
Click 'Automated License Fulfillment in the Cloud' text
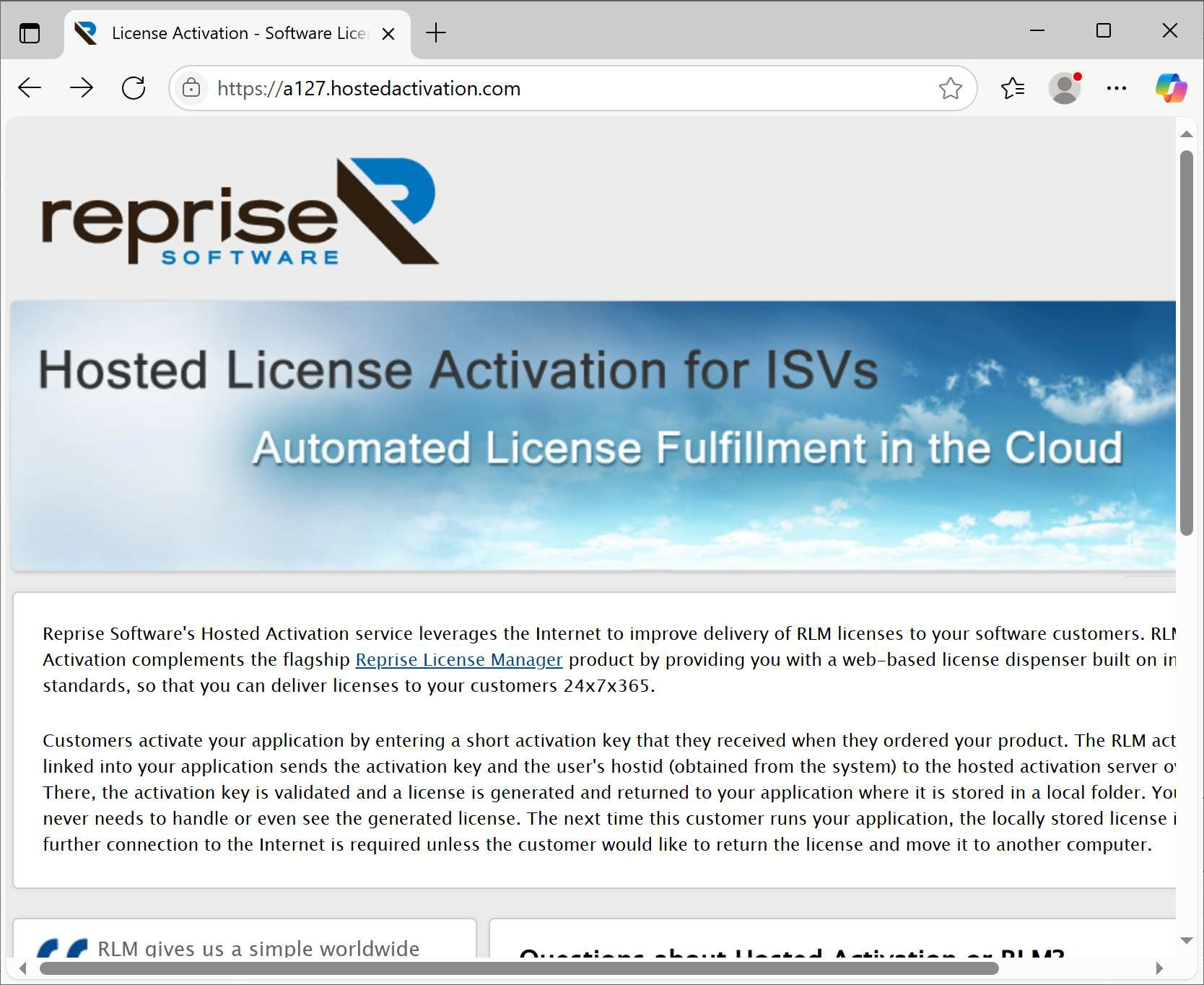pos(687,447)
